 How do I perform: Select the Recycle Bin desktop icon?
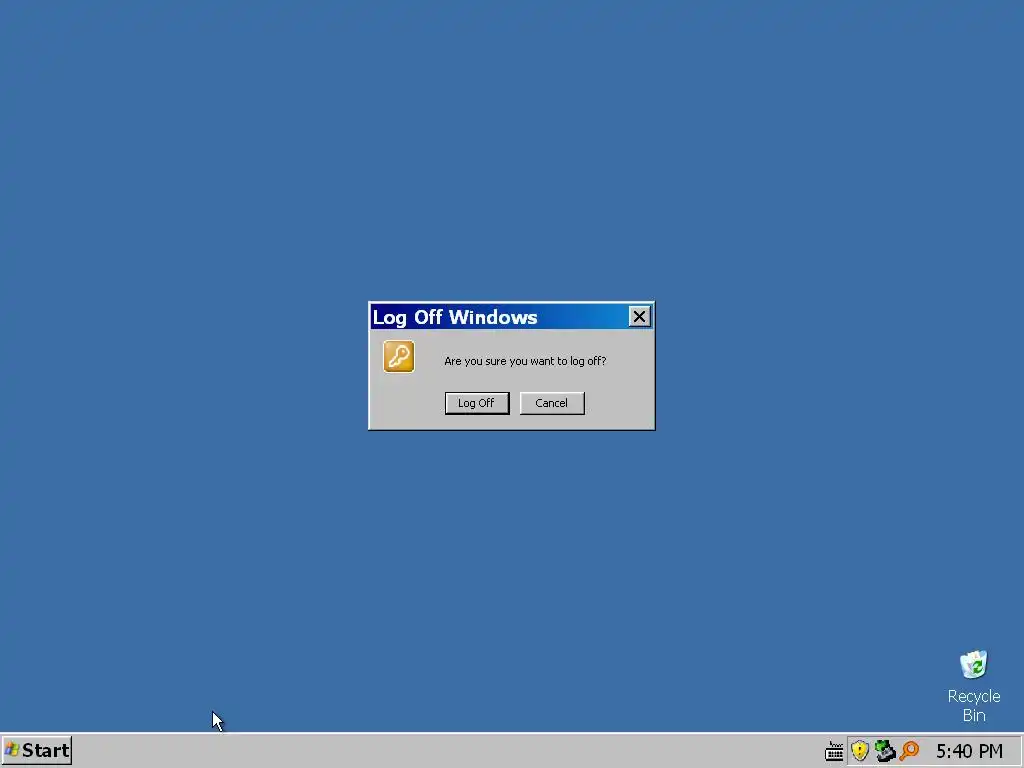(973, 686)
